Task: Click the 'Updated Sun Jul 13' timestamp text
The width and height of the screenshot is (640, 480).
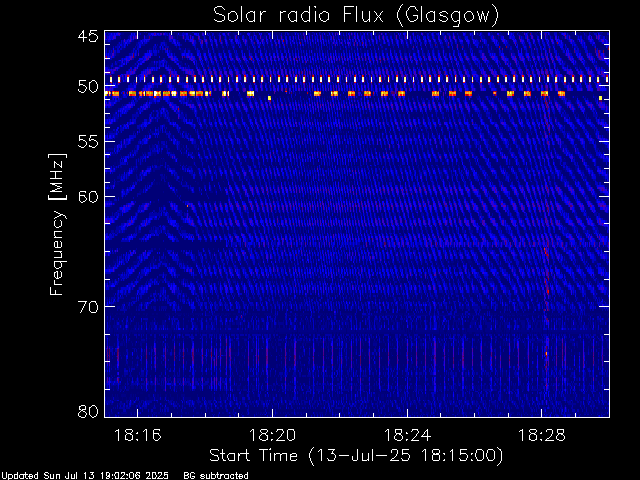Action: pyautogui.click(x=85, y=476)
